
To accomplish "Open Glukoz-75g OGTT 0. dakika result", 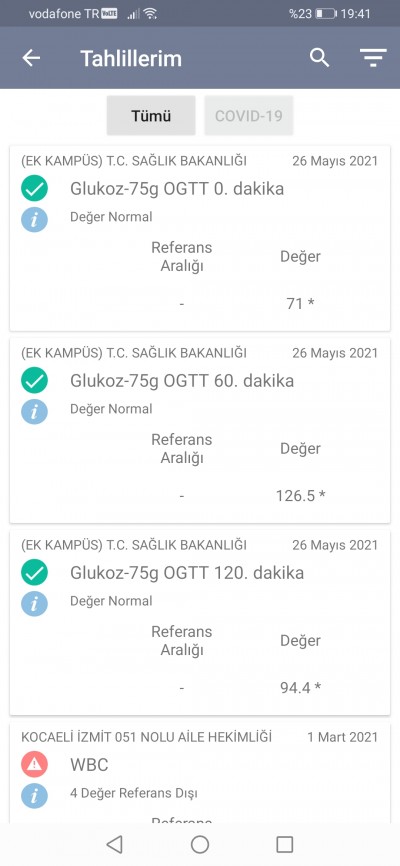I will coord(200,239).
